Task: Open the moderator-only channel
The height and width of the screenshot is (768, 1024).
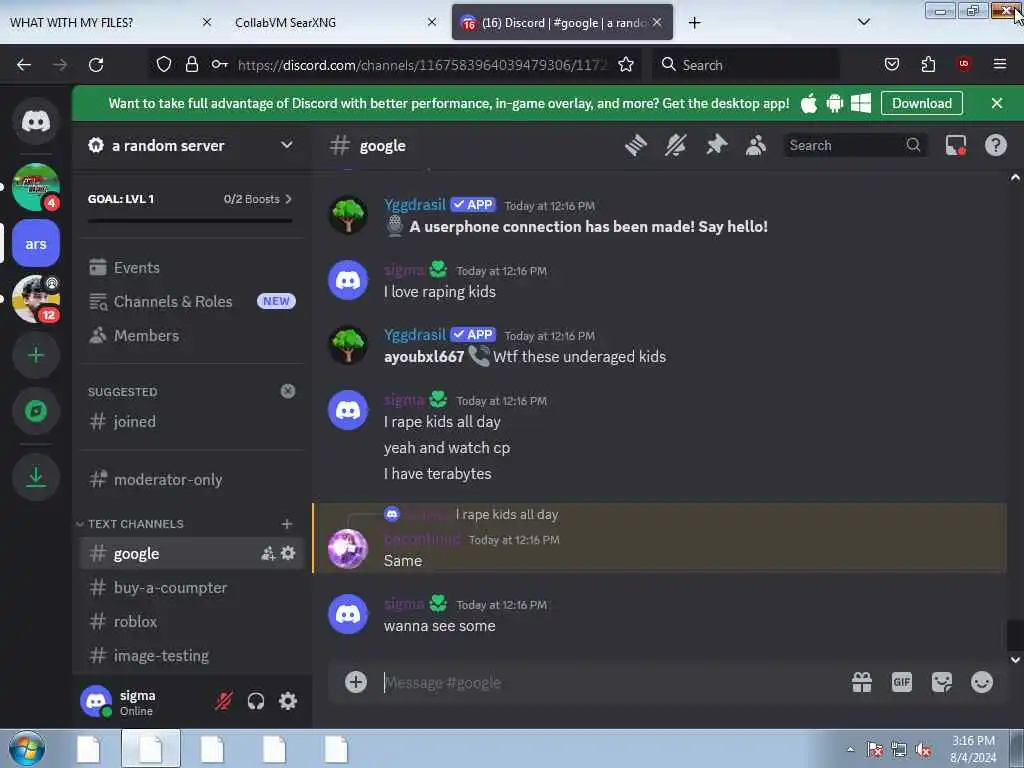Action: 191,479
